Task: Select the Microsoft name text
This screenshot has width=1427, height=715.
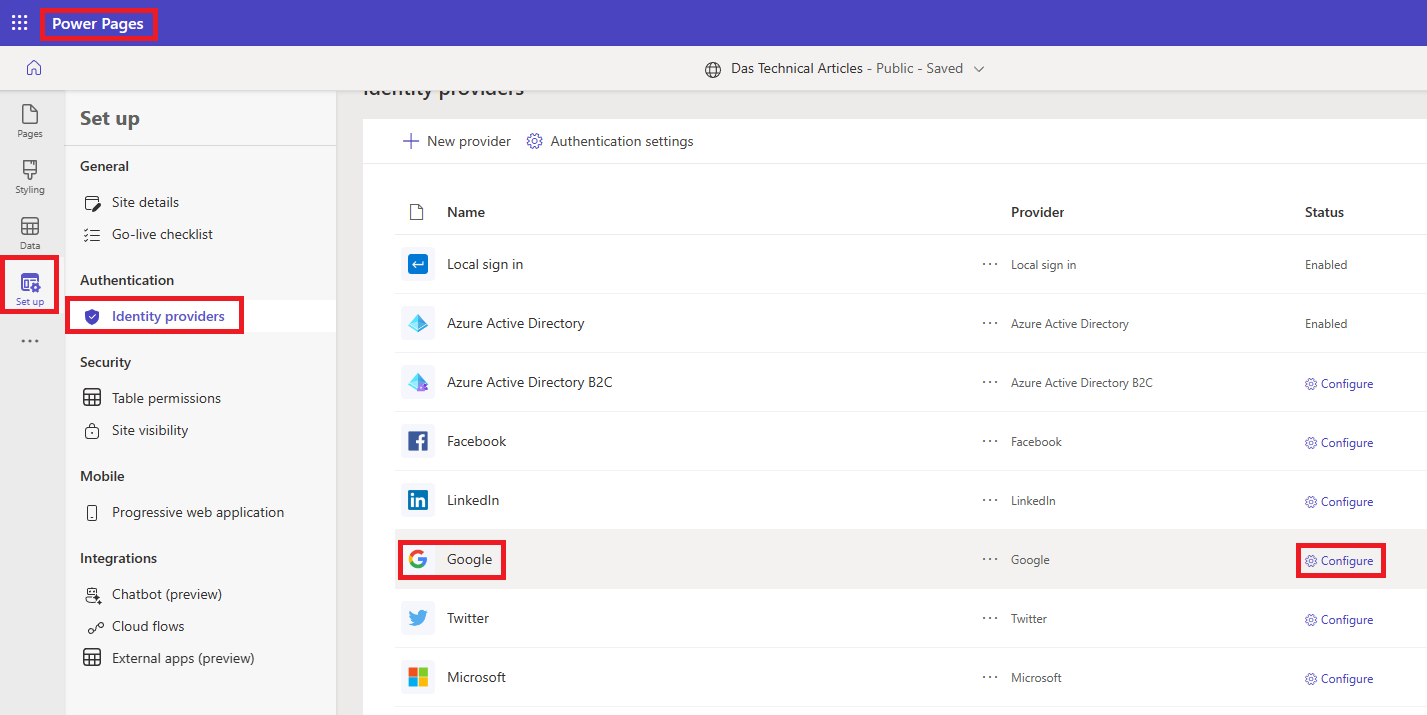Action: tap(477, 678)
